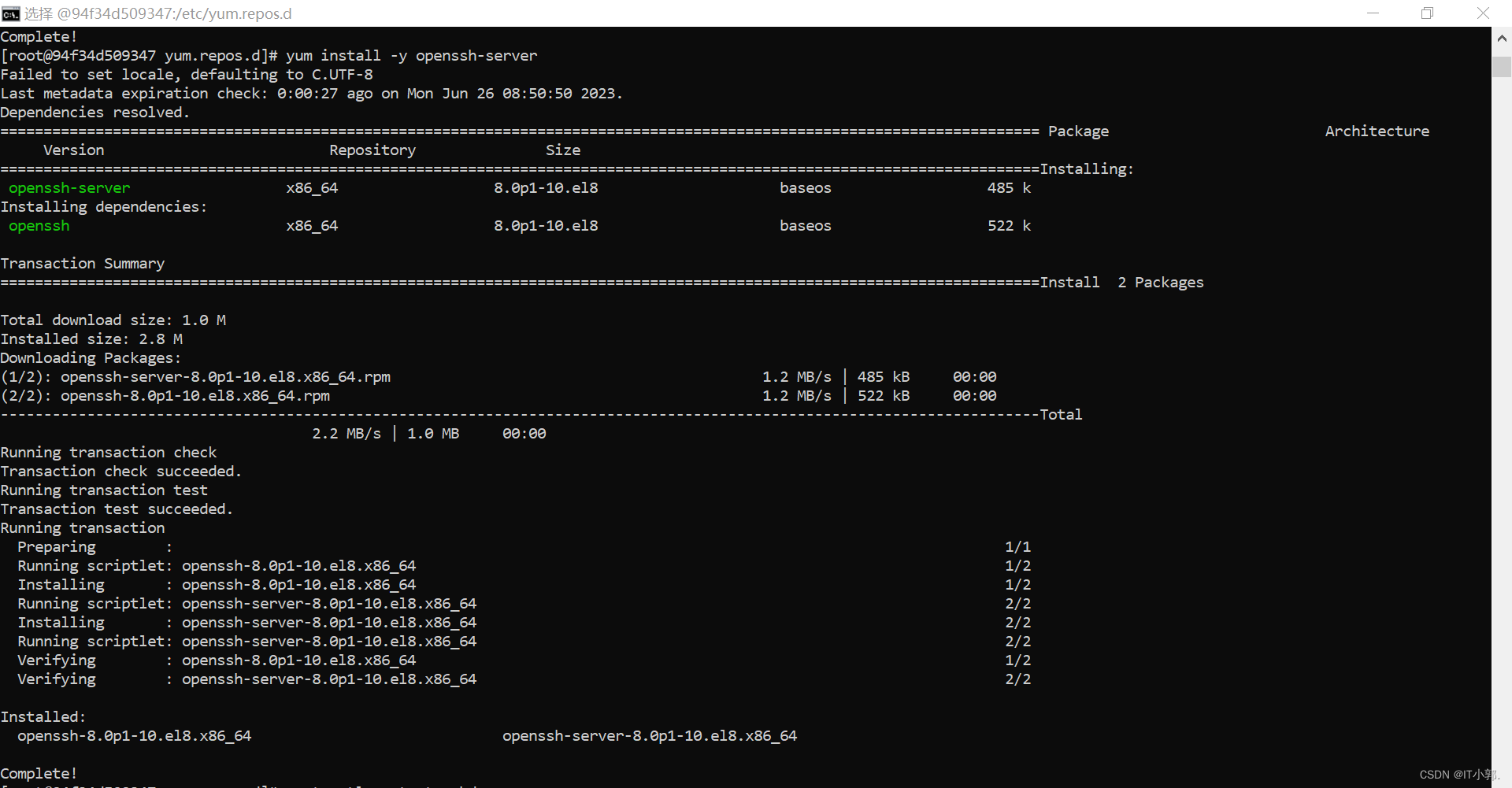The image size is (1512, 788).
Task: Click the 485 k size value
Action: (1009, 188)
